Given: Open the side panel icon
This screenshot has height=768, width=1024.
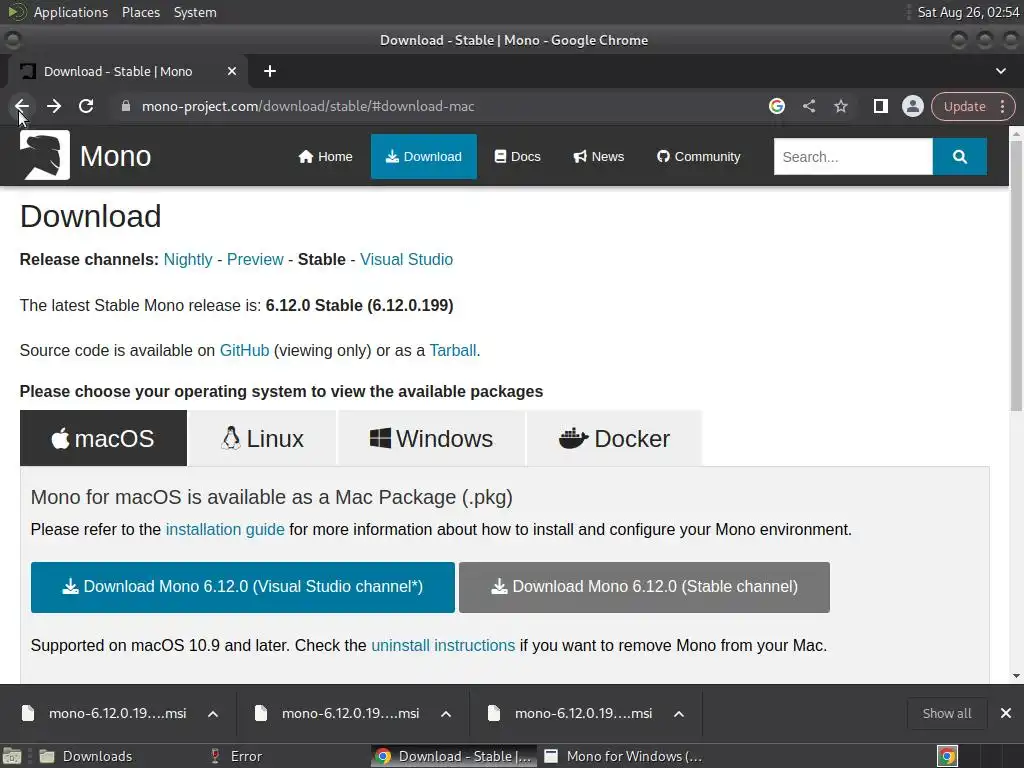Looking at the screenshot, I should 880,106.
